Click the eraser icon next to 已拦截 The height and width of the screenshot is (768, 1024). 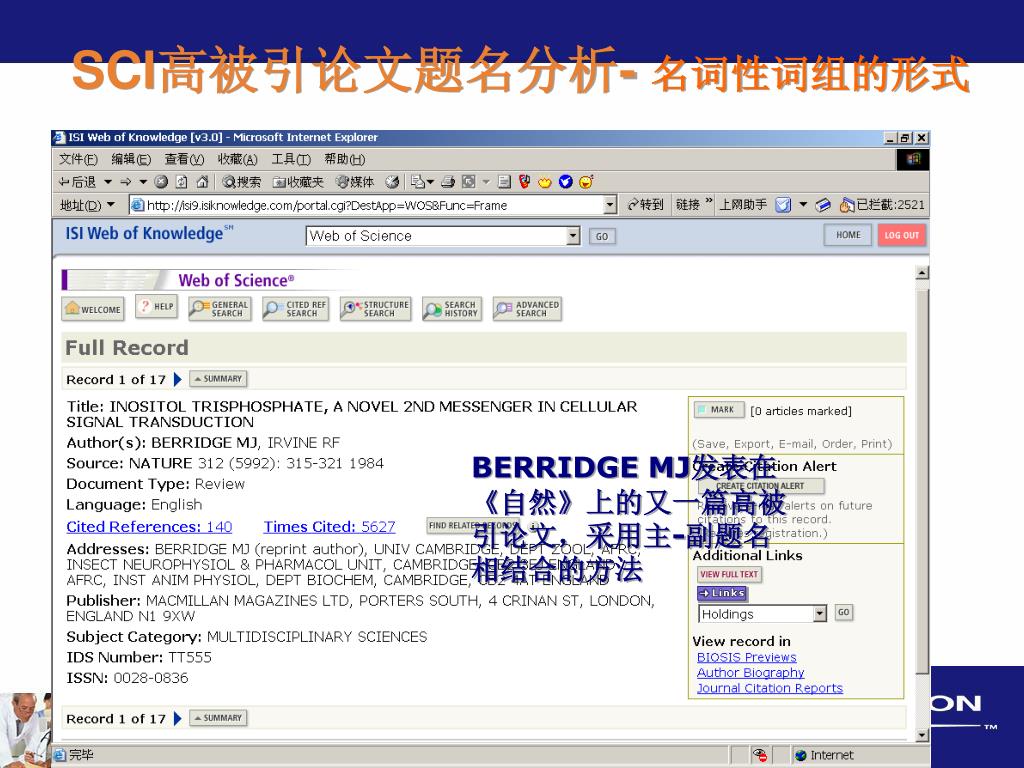tap(824, 205)
